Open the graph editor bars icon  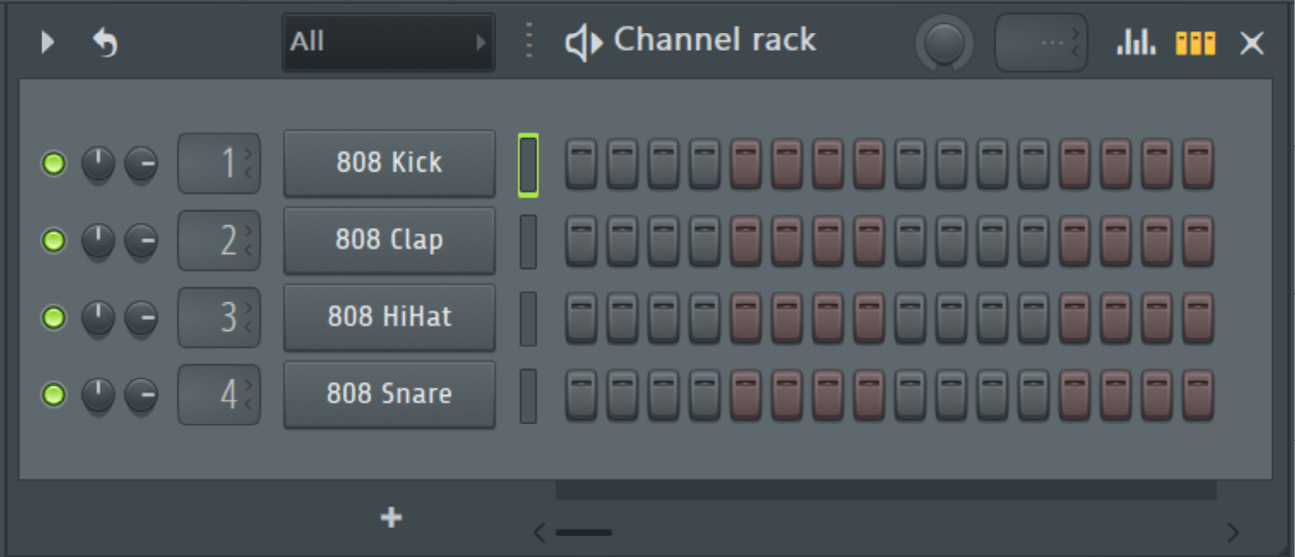(1136, 43)
